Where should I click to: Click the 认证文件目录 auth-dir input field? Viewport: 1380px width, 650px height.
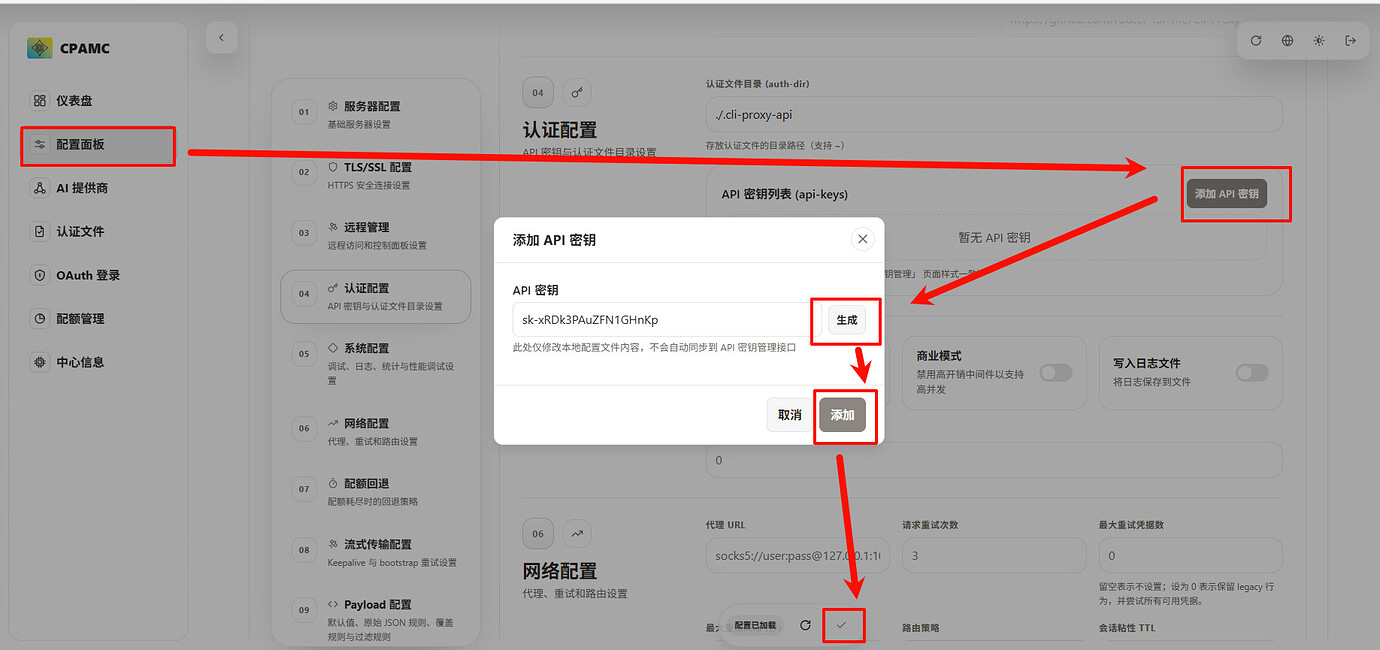[x=994, y=114]
